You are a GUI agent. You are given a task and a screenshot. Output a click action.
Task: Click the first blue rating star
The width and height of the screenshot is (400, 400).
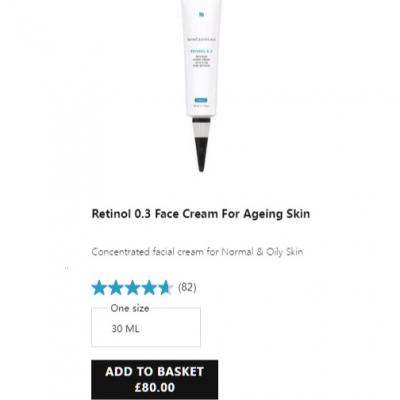click(x=99, y=288)
